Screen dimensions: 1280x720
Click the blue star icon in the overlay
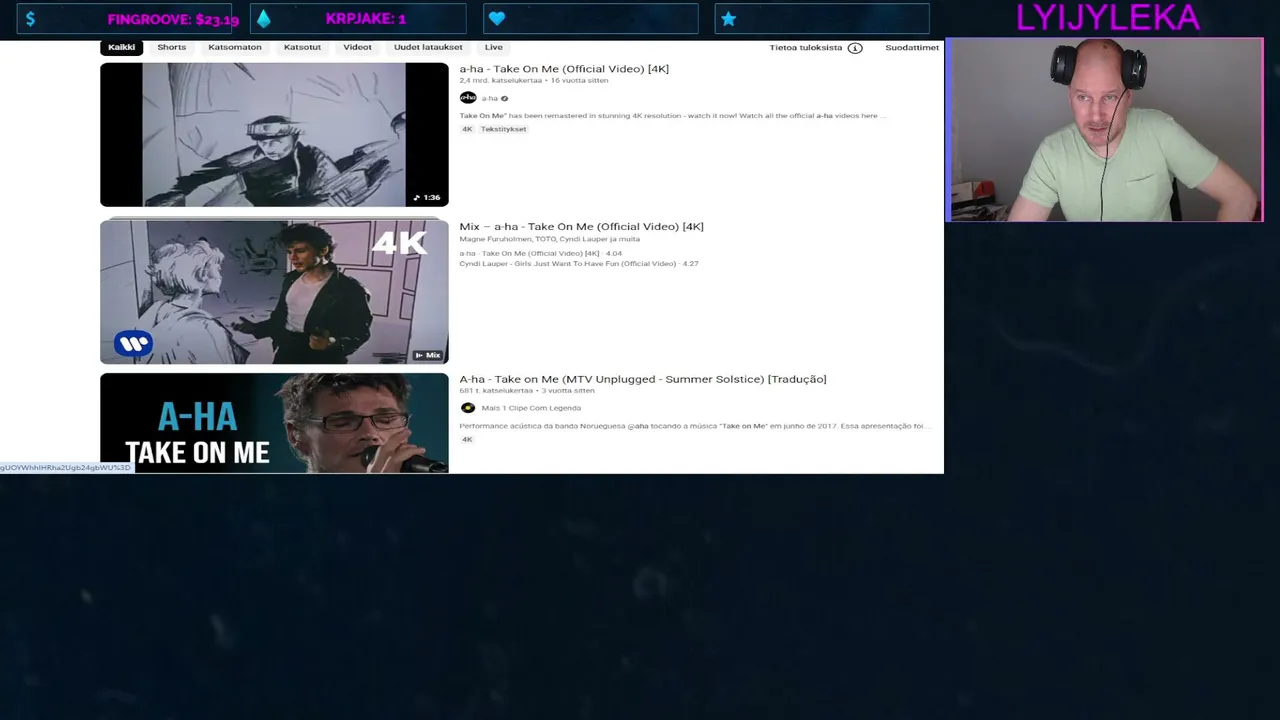click(x=728, y=19)
